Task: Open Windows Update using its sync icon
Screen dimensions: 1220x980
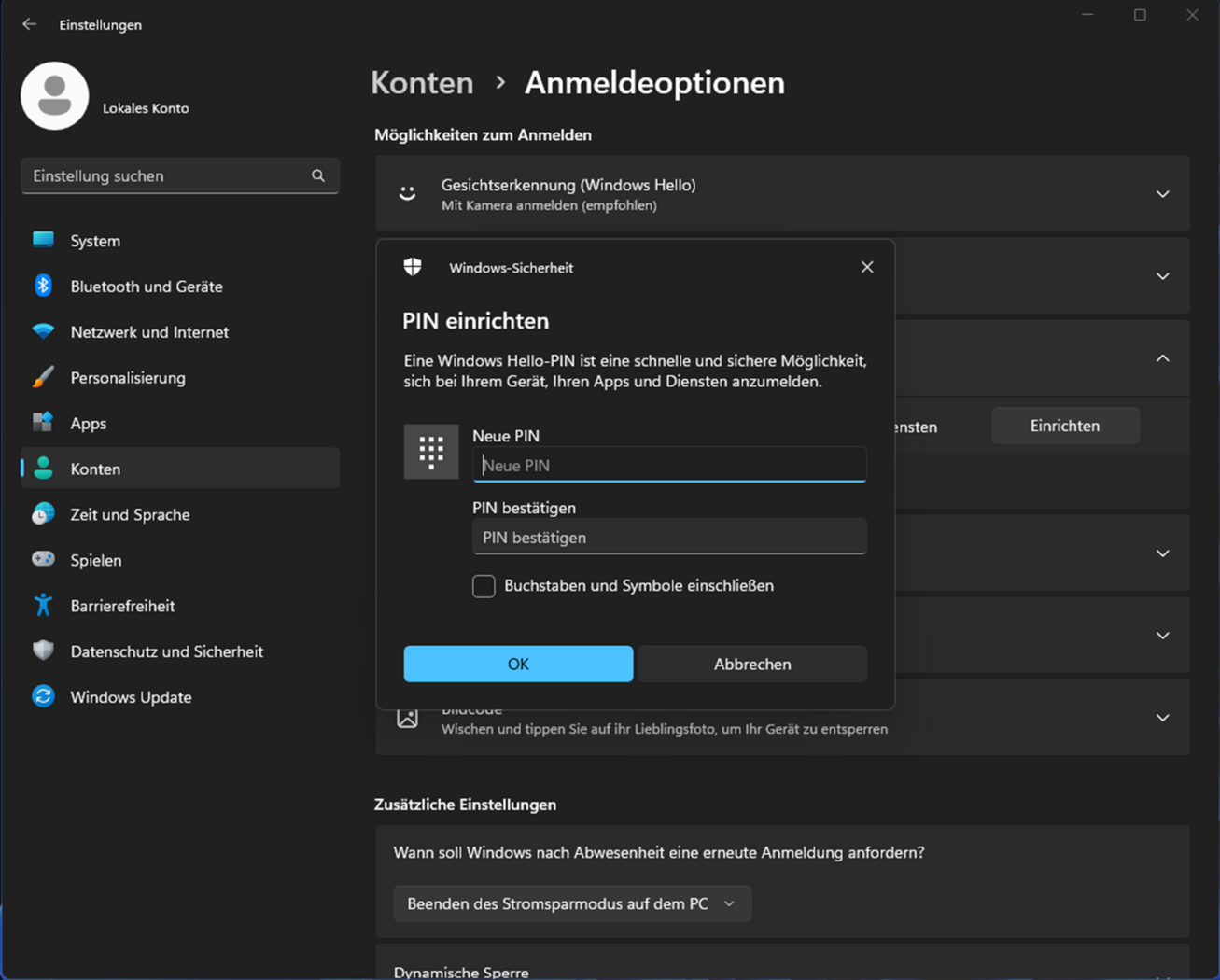Action: pyautogui.click(x=43, y=696)
